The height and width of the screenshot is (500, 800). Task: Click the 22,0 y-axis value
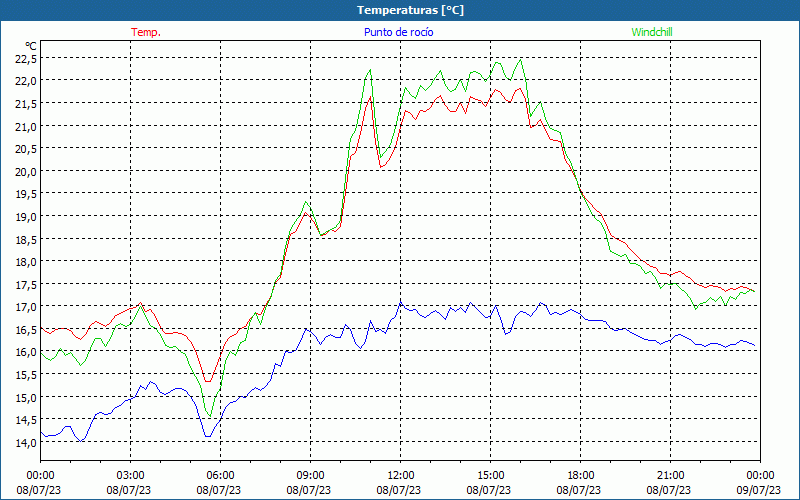pyautogui.click(x=26, y=81)
